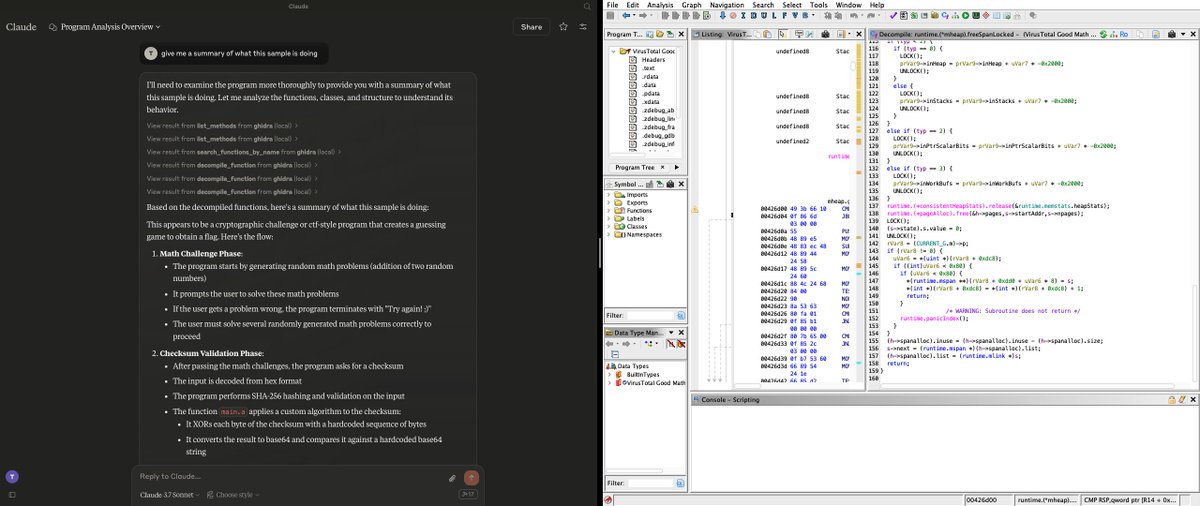The width and height of the screenshot is (1200, 506).
Task: Select the Program Tree tab
Action: click(635, 167)
